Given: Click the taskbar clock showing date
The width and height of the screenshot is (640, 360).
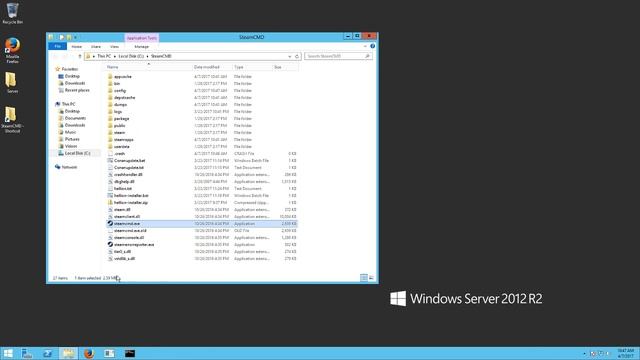Looking at the screenshot, I should click(625, 353).
